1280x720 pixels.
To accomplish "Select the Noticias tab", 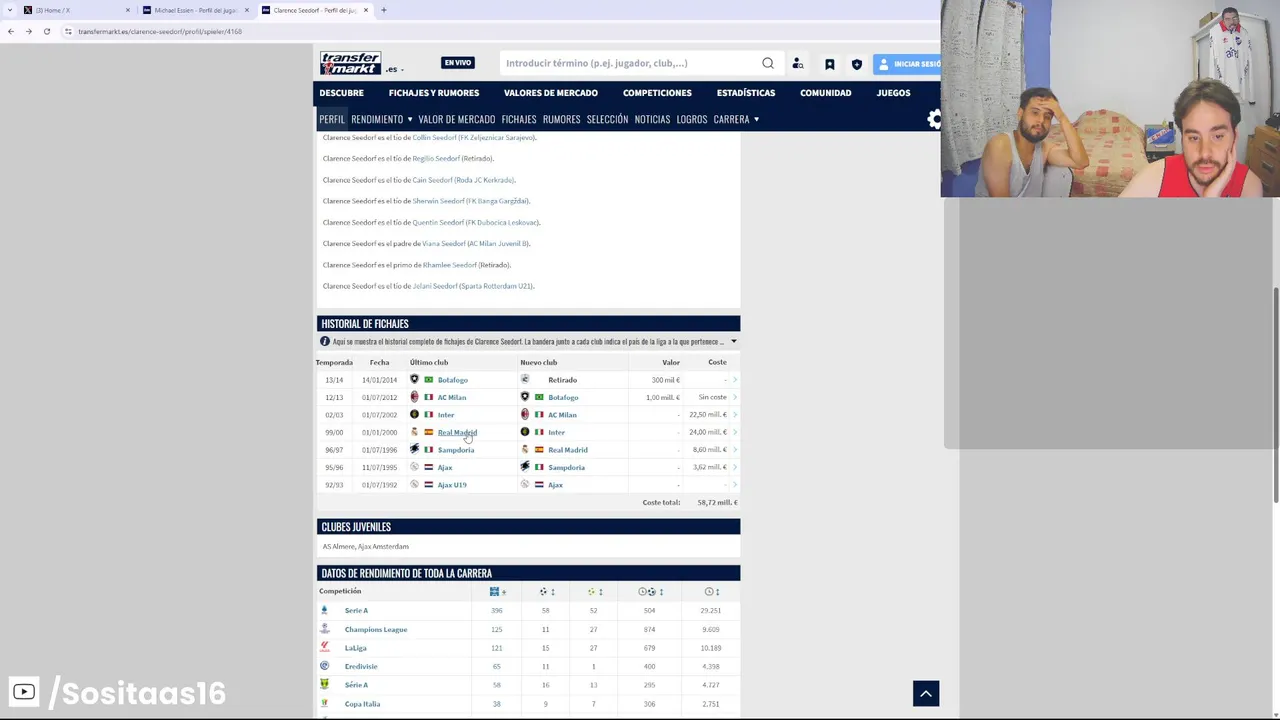I will point(652,119).
